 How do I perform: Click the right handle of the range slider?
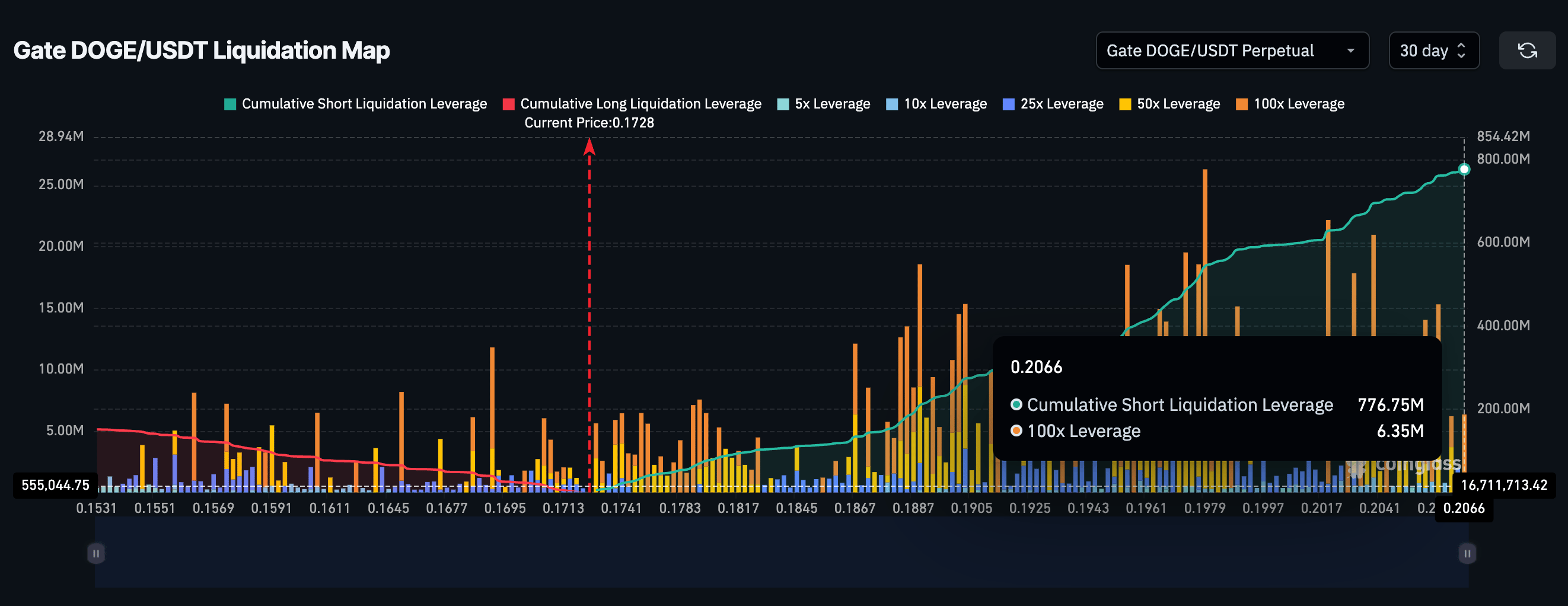click(x=1467, y=554)
